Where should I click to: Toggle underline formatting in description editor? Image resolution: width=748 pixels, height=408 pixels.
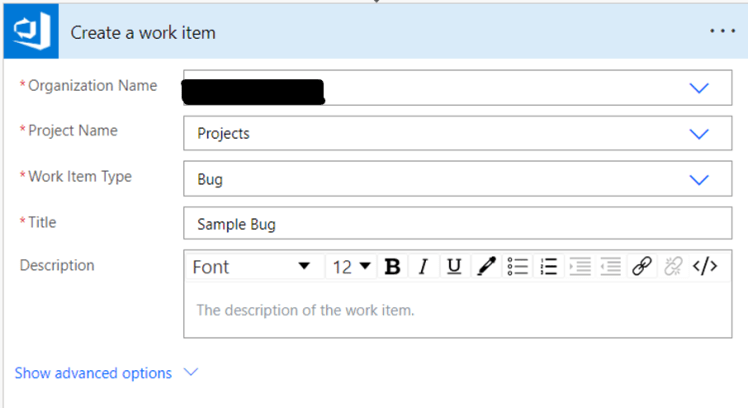(x=454, y=267)
